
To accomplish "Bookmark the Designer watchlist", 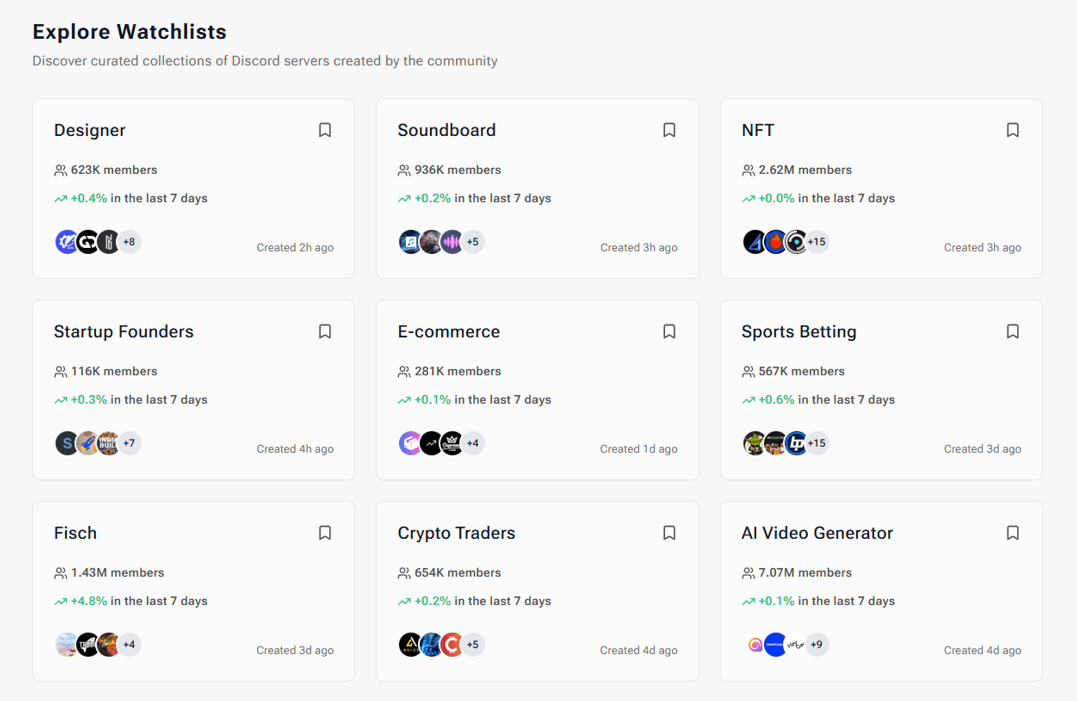I will point(324,129).
